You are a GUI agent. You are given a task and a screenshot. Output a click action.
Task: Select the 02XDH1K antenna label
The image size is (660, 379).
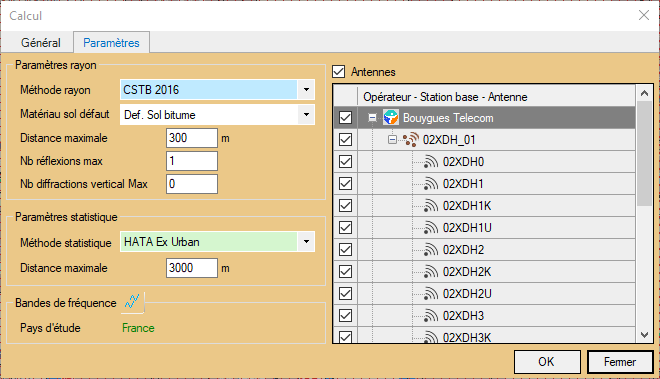click(x=467, y=206)
